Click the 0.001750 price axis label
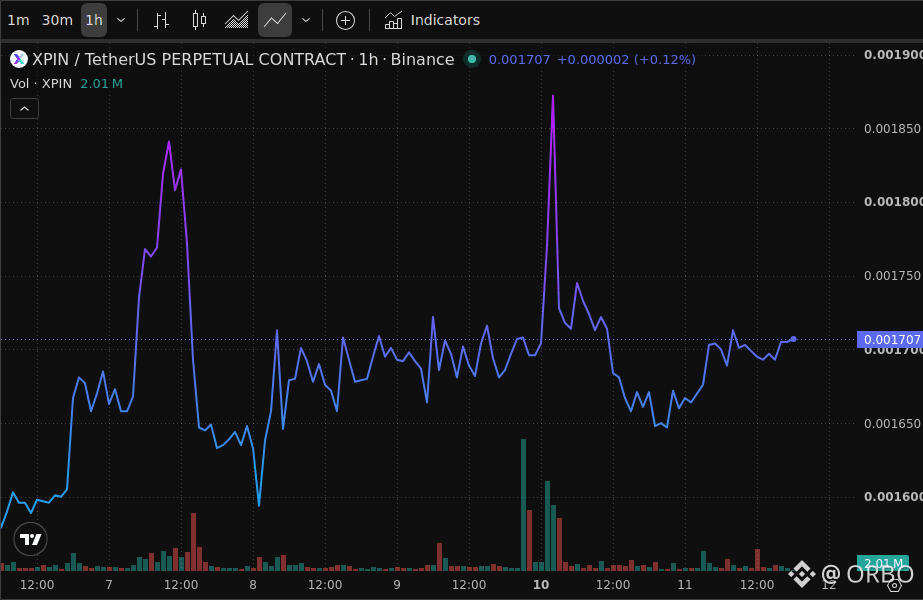 891,276
